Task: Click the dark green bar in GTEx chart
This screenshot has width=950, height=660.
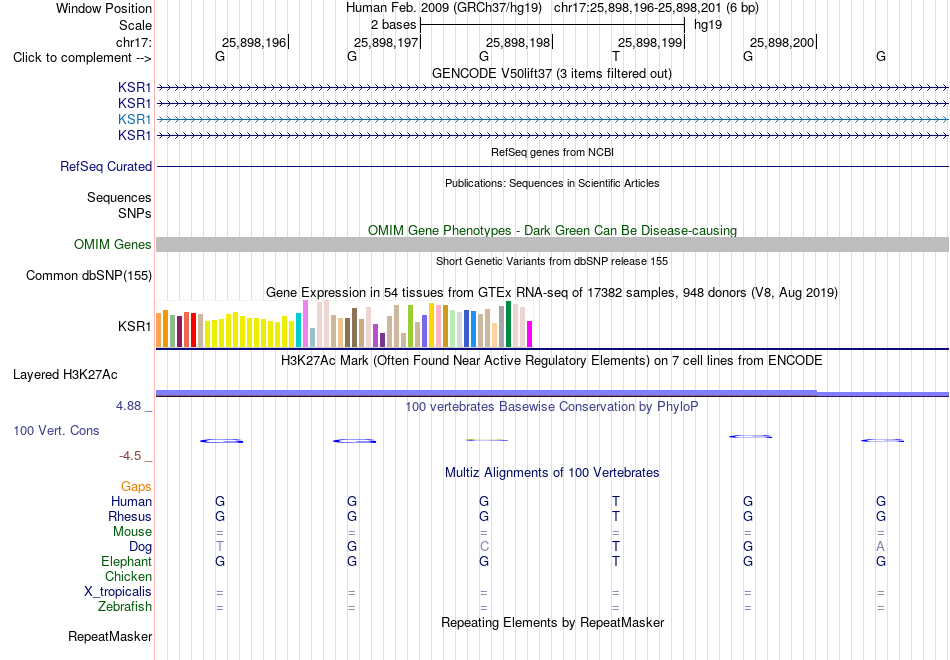Action: pos(508,324)
